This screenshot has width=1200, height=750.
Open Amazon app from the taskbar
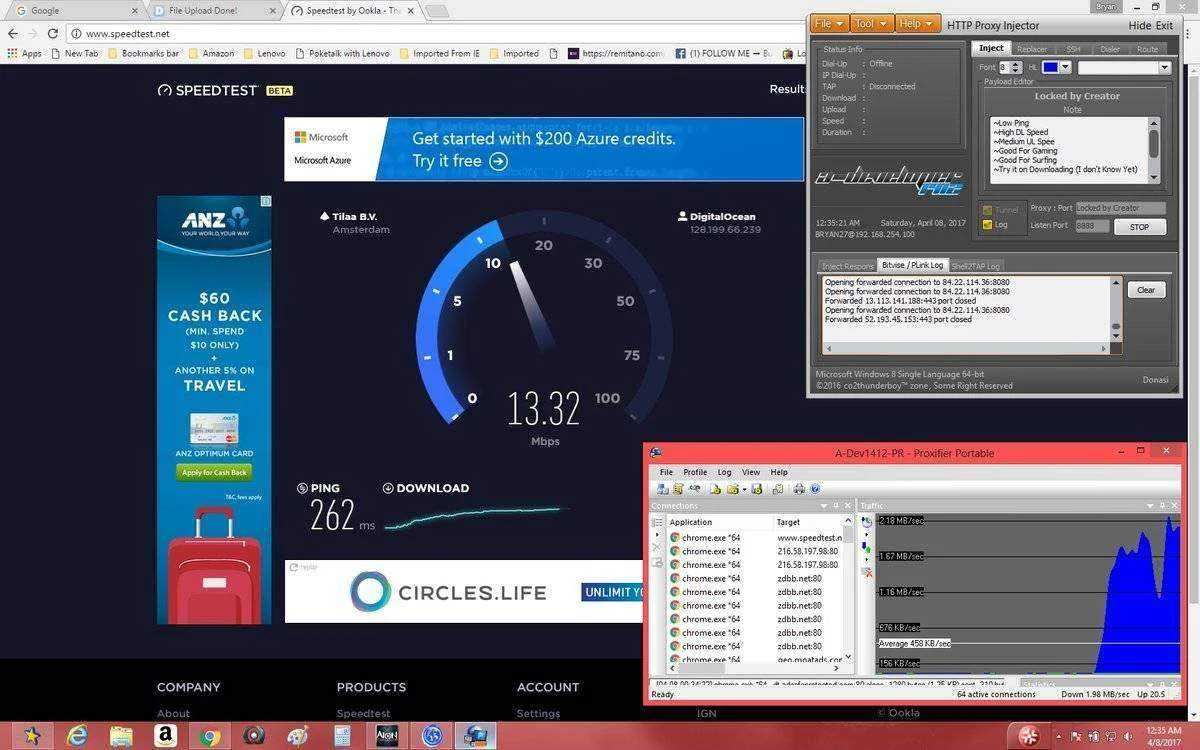point(165,736)
